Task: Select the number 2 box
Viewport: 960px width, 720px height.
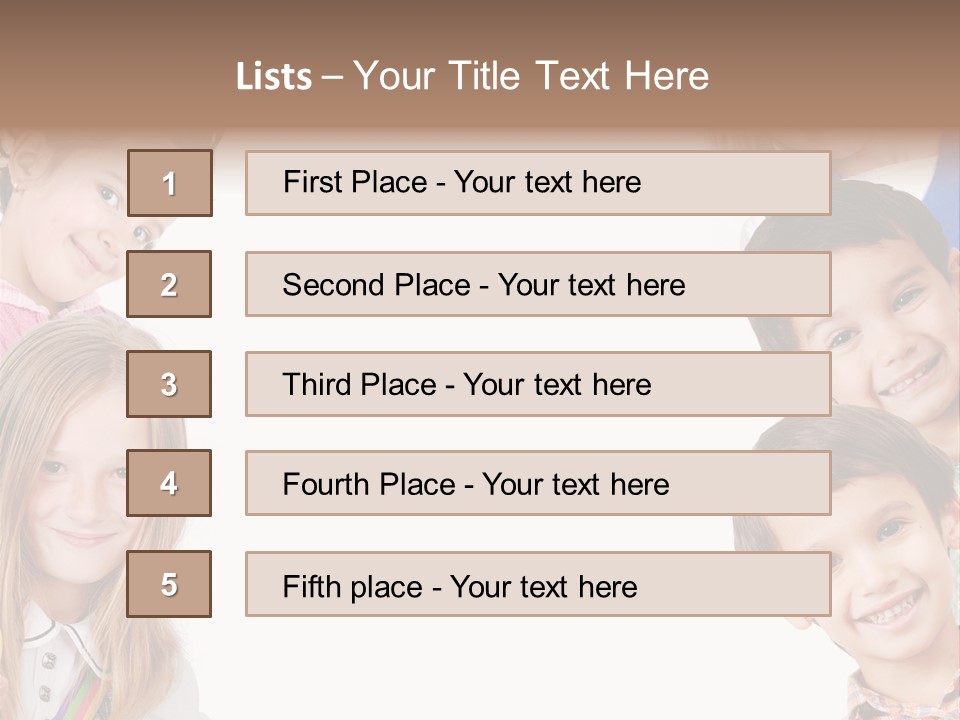Action: coord(169,284)
